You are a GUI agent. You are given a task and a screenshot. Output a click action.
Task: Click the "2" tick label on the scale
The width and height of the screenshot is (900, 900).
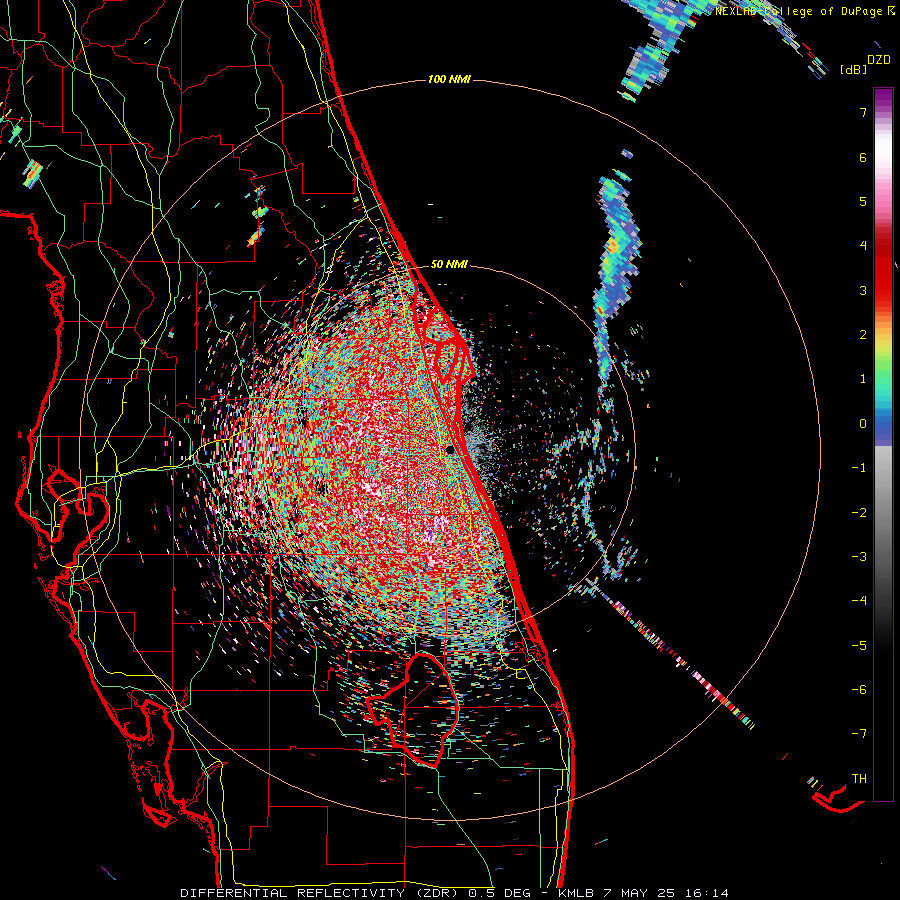tap(863, 335)
